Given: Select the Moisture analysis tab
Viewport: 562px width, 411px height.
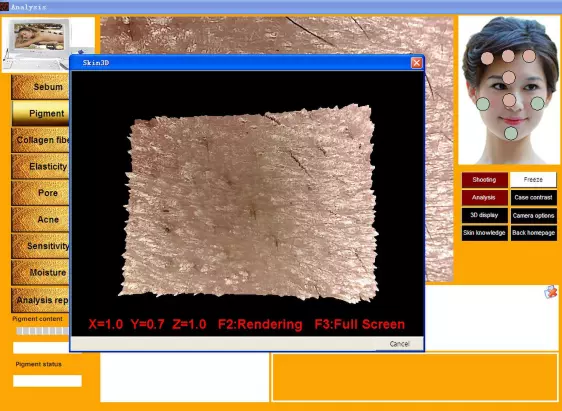Looking at the screenshot, I should [40, 272].
